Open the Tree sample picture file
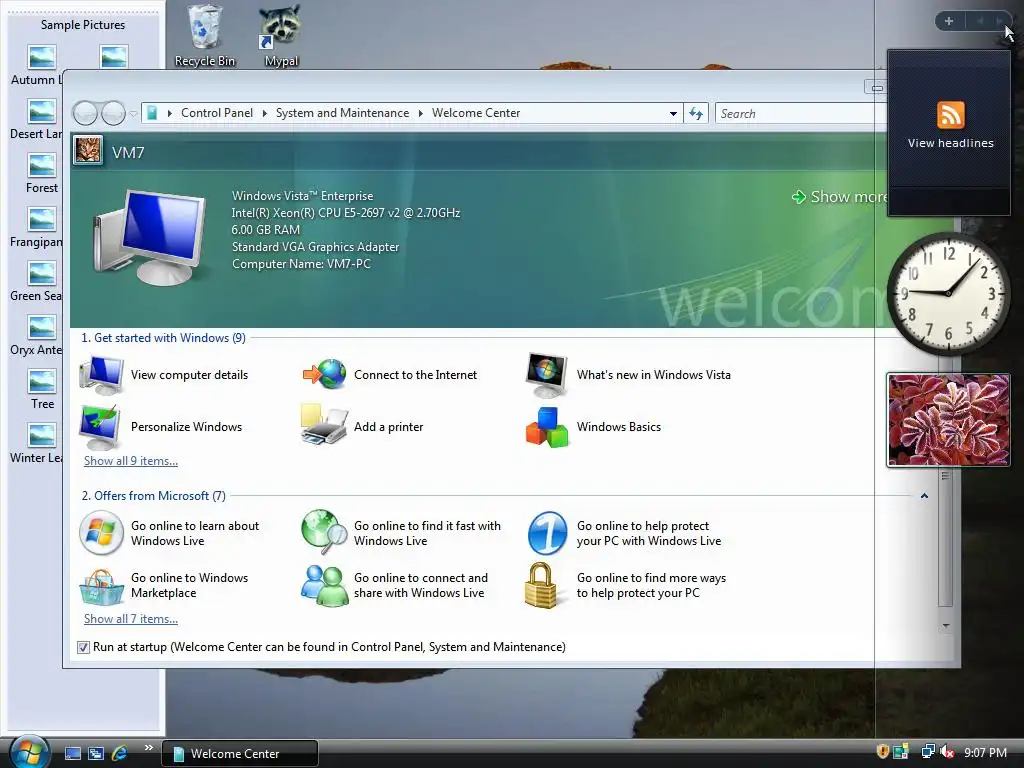Image resolution: width=1024 pixels, height=768 pixels. (x=42, y=389)
